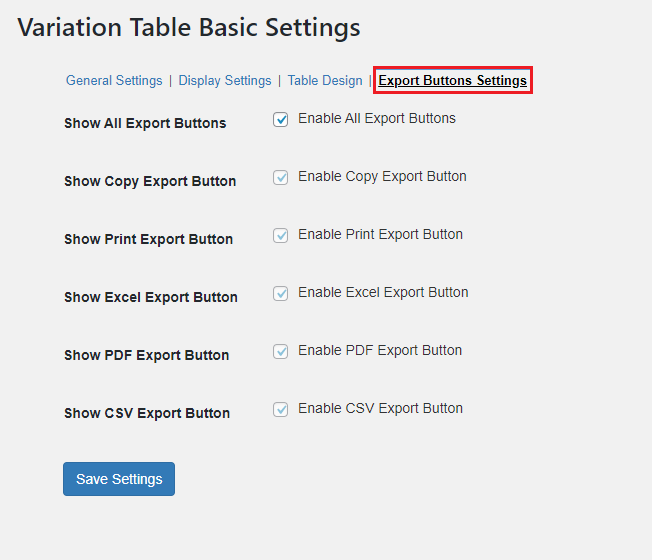Click the Enable PDF Export Button label text

380,351
